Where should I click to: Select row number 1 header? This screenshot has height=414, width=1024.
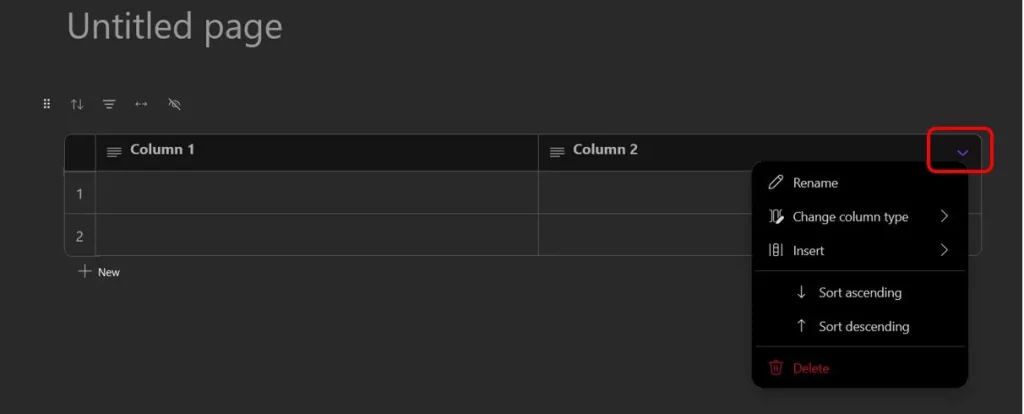pyautogui.click(x=80, y=194)
